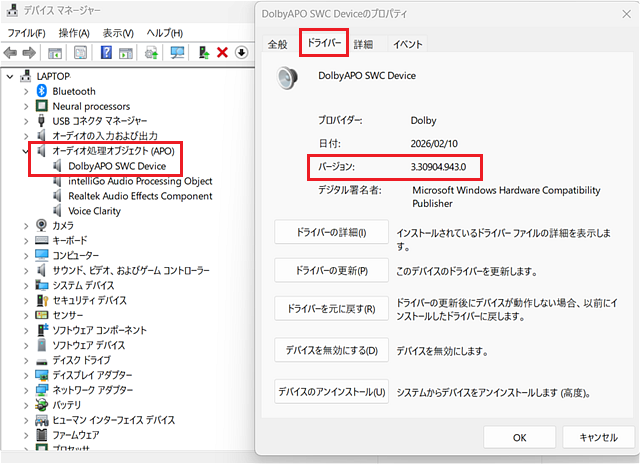The height and width of the screenshot is (464, 640).
Task: Click the update driver toolbar icon beside the monitor icon
Action: point(151,53)
